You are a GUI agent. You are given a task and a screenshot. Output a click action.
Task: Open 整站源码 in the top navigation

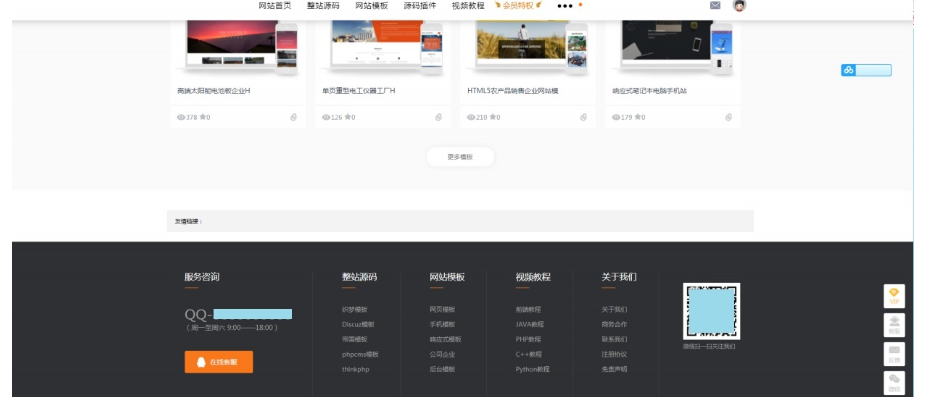pos(323,6)
